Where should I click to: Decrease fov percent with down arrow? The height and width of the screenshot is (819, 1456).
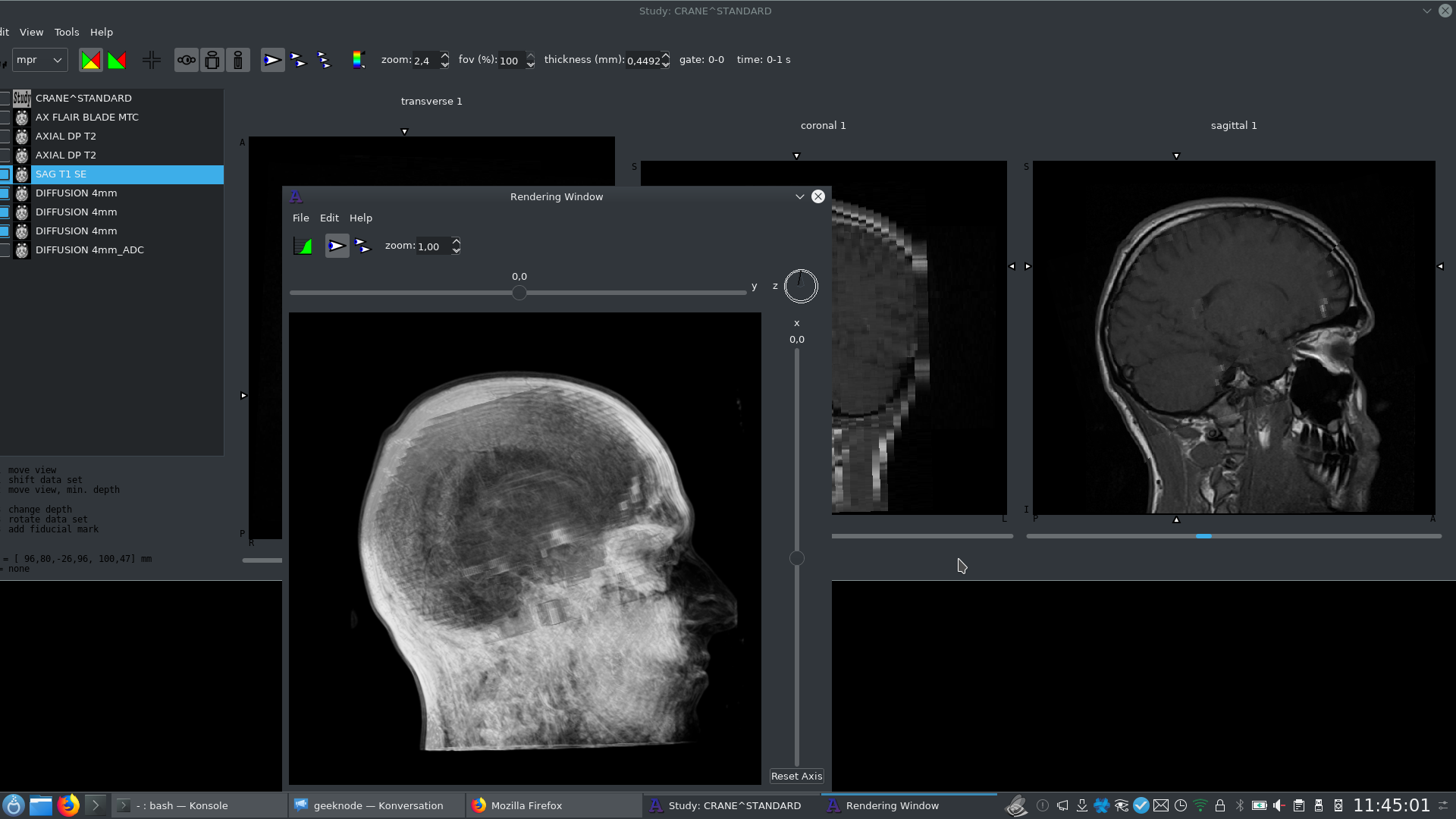(530, 65)
